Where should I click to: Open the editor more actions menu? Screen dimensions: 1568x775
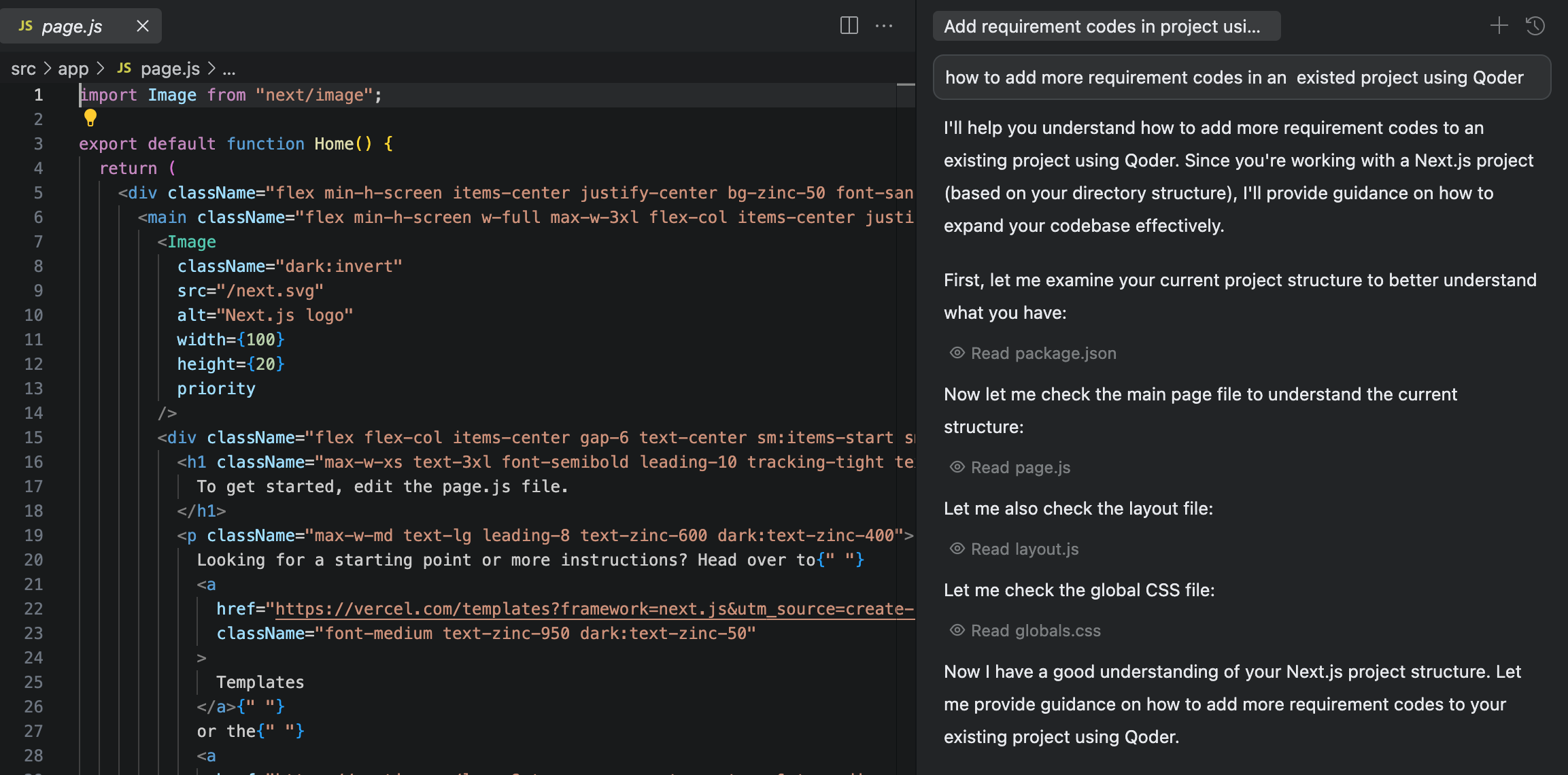click(884, 26)
